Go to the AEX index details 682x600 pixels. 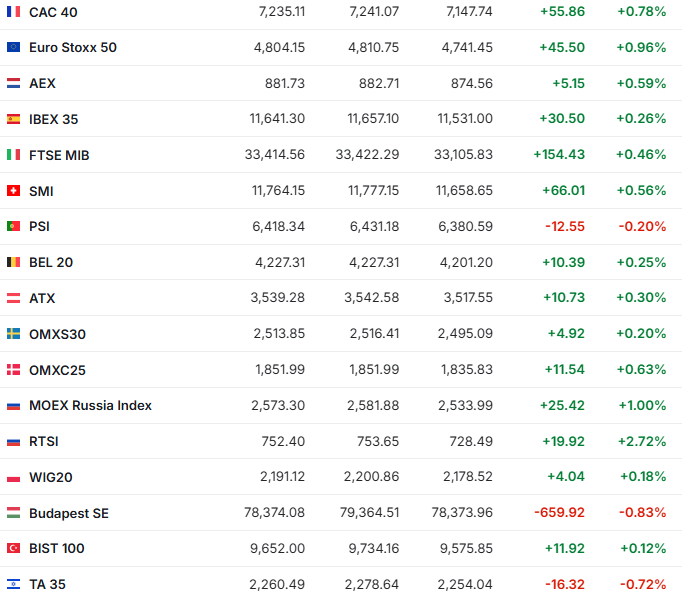click(x=43, y=83)
